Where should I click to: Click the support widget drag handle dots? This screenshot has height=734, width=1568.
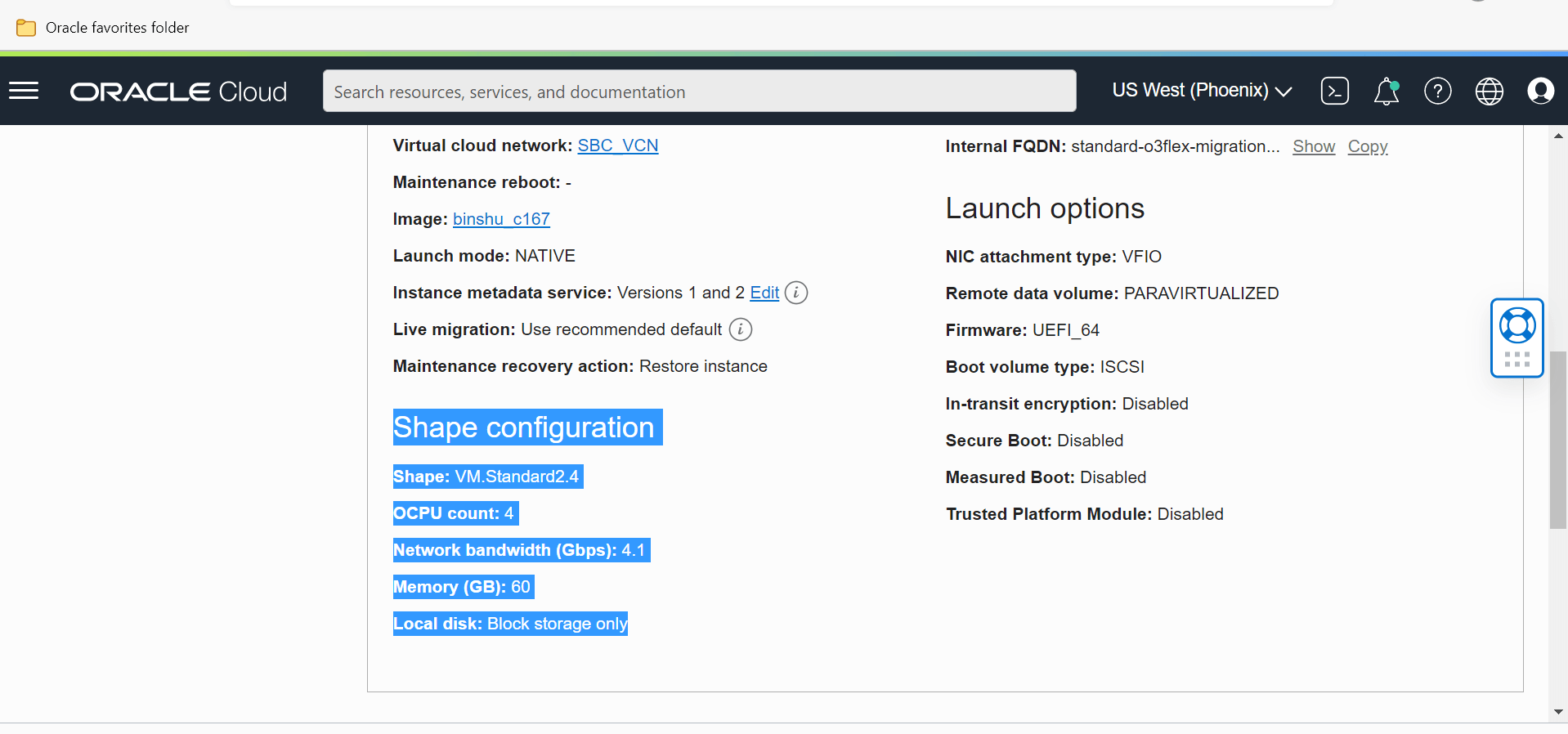[x=1517, y=360]
